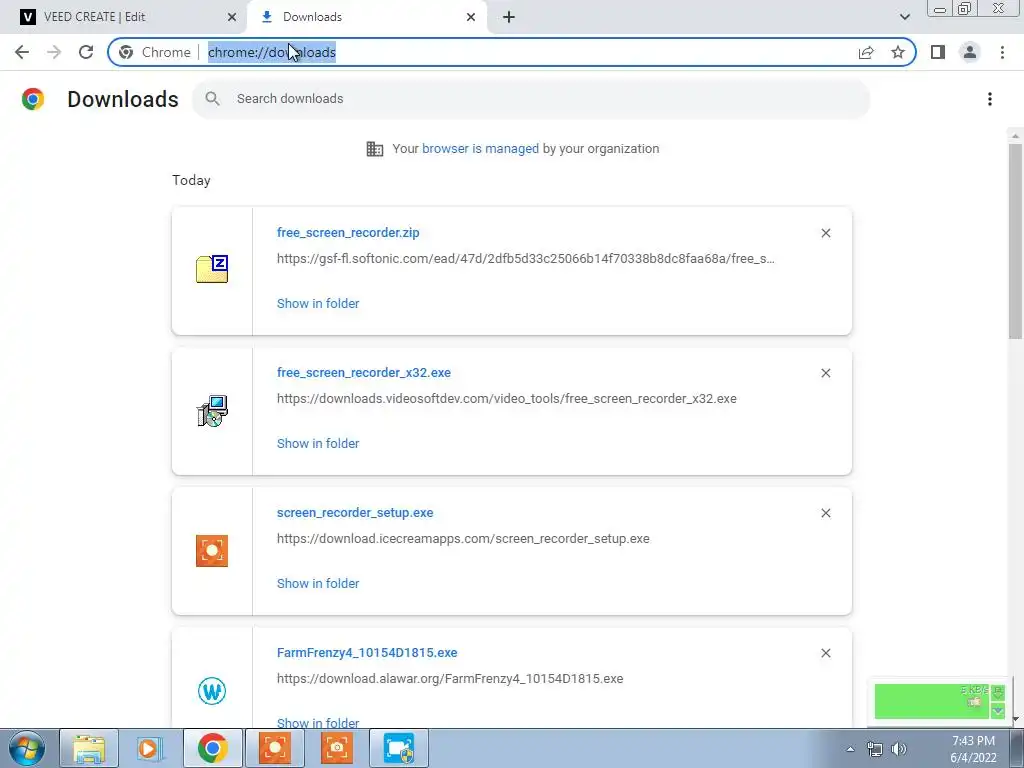Click the icecreamapps.com source URL text
1024x768 pixels.
(x=463, y=539)
